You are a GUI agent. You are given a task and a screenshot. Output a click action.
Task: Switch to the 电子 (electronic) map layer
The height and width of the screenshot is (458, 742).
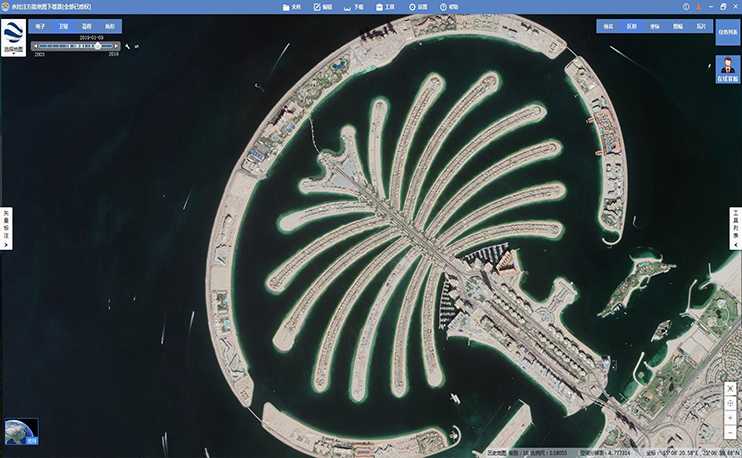point(40,26)
